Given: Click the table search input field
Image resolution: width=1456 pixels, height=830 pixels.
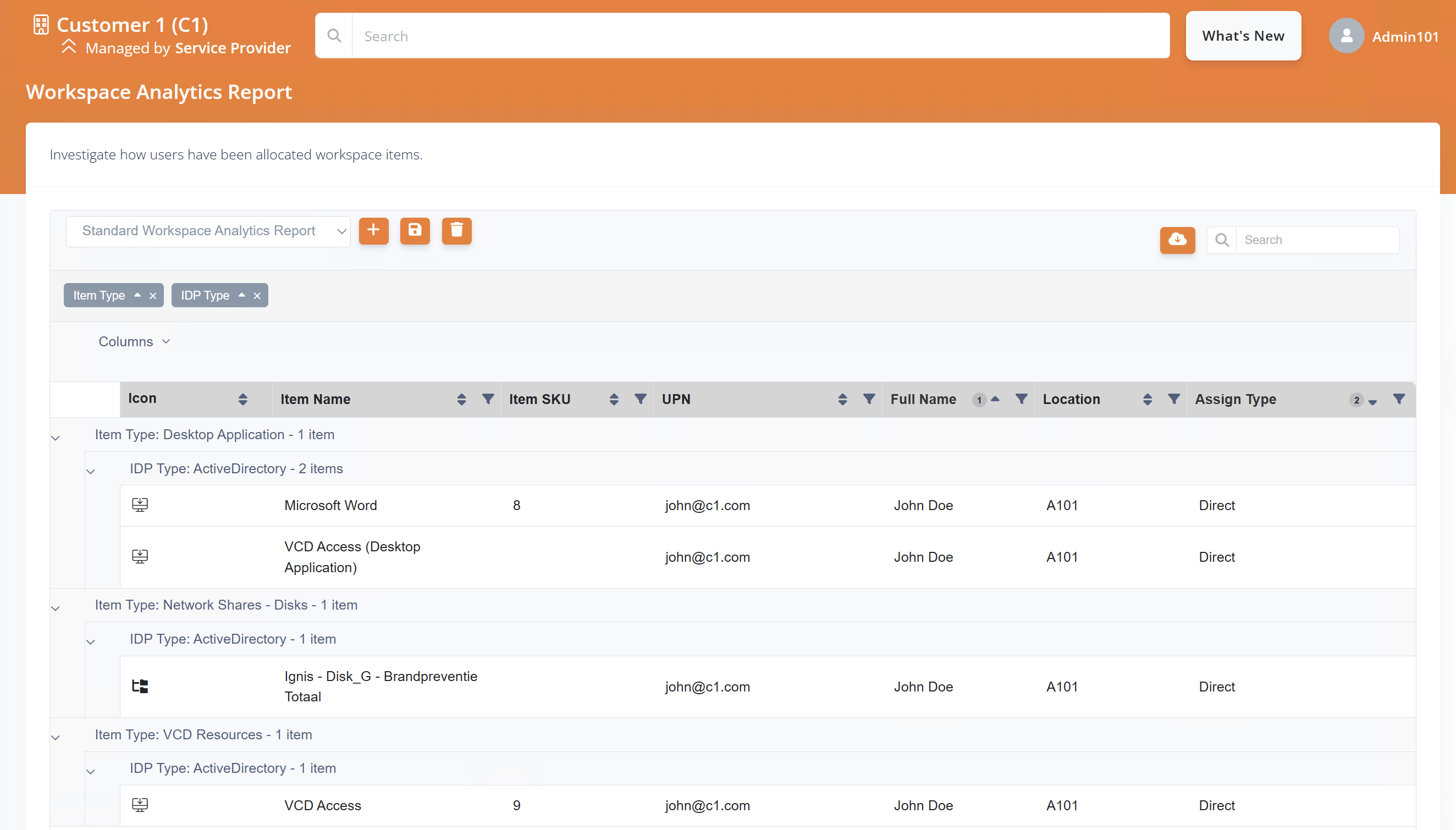Looking at the screenshot, I should pos(1317,240).
